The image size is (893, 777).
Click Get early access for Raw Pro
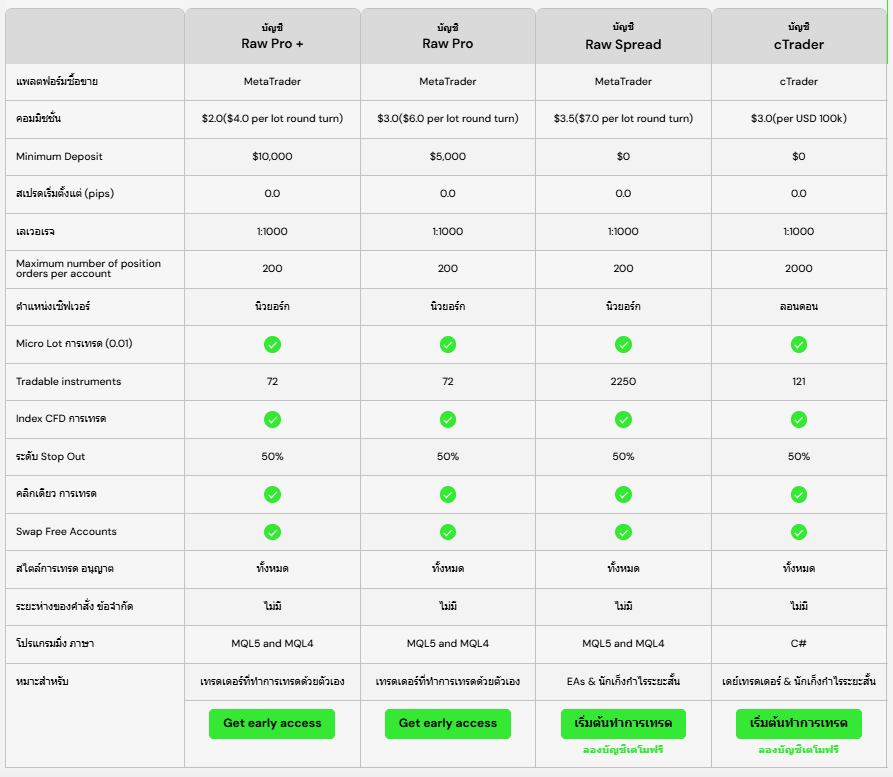(x=448, y=723)
